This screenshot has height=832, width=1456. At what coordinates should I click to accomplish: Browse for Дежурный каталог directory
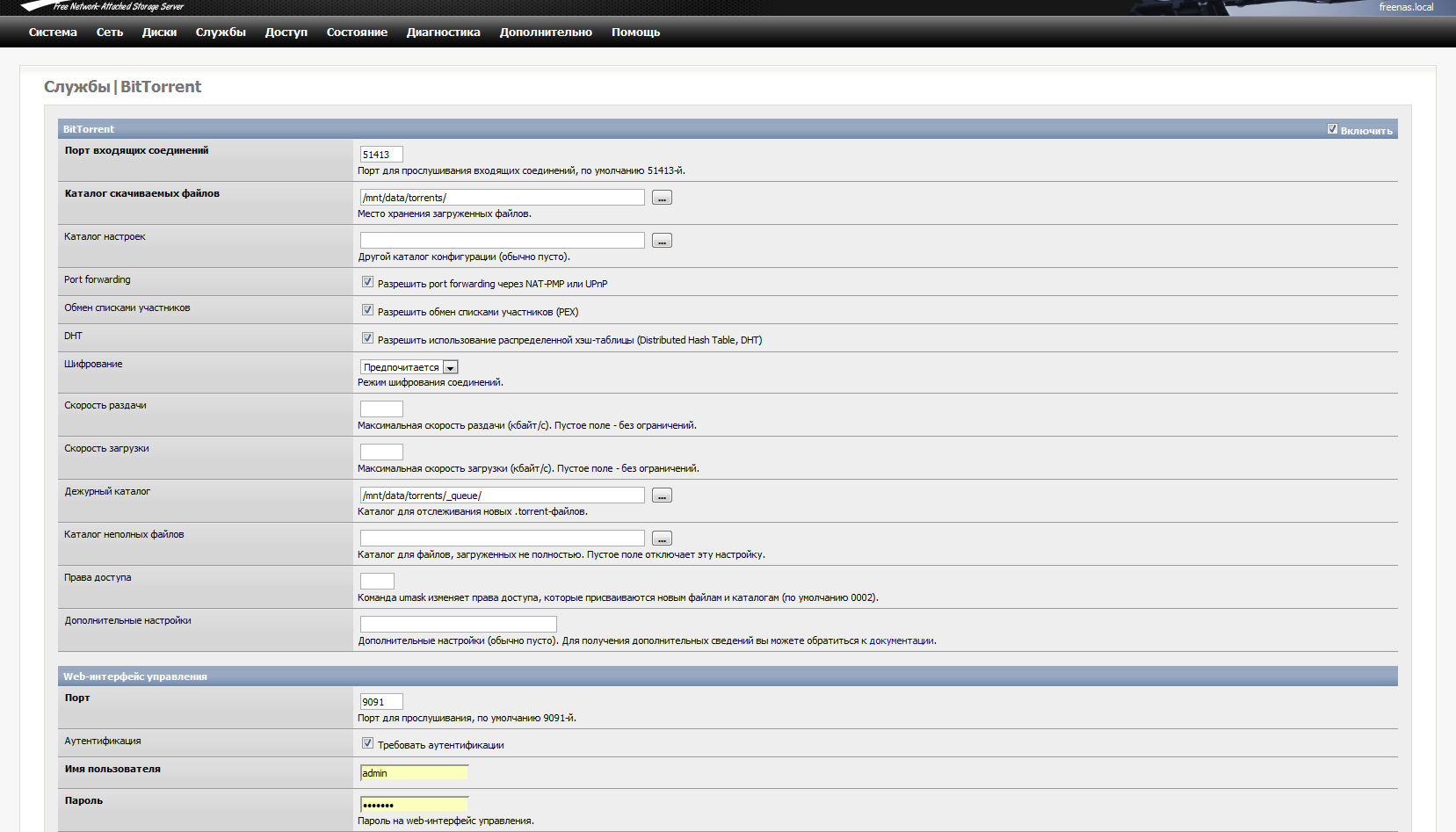point(662,496)
